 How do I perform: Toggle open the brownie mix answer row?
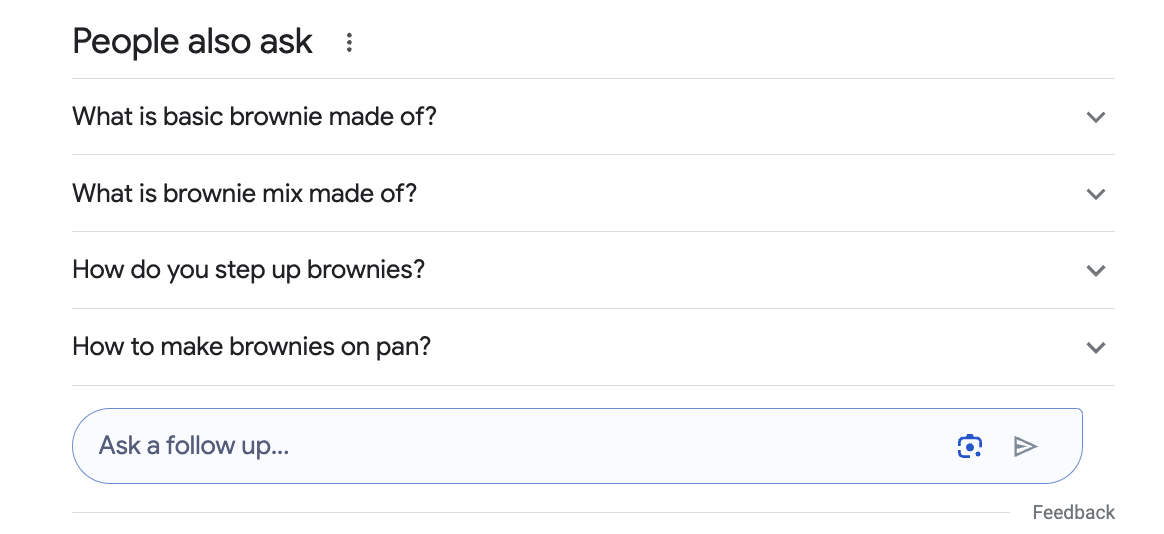point(593,193)
